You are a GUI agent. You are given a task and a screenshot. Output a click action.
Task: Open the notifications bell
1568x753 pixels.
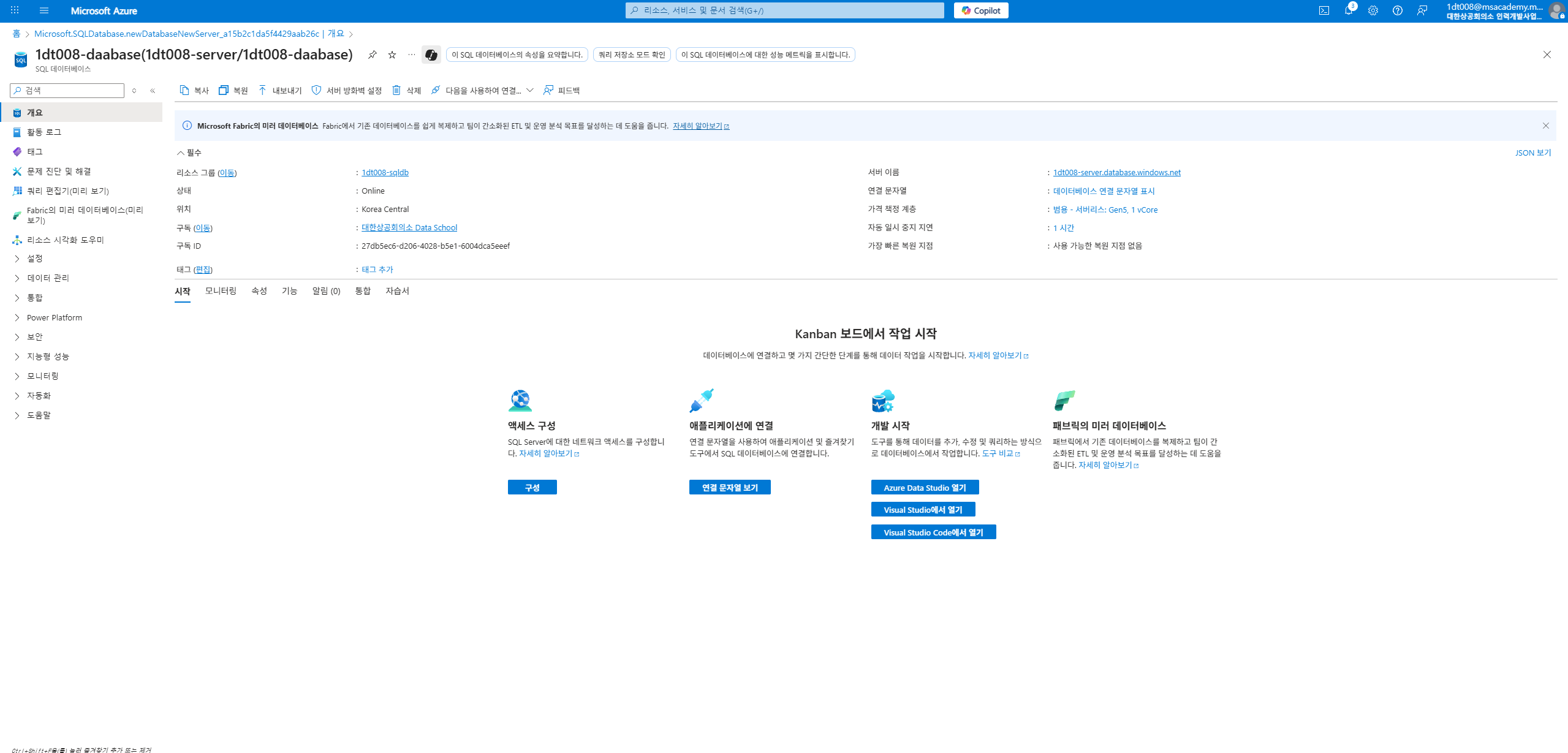1348,10
